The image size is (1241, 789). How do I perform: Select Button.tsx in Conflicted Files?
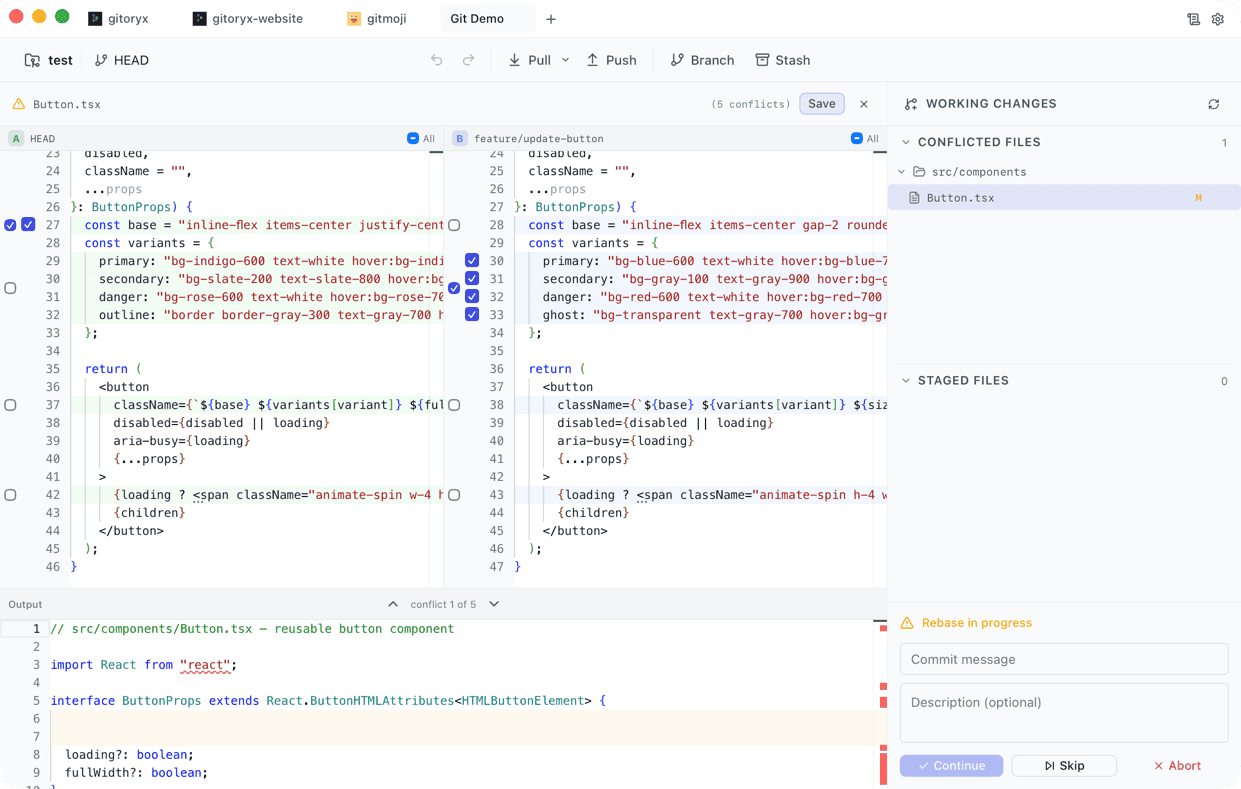pyautogui.click(x=1064, y=198)
